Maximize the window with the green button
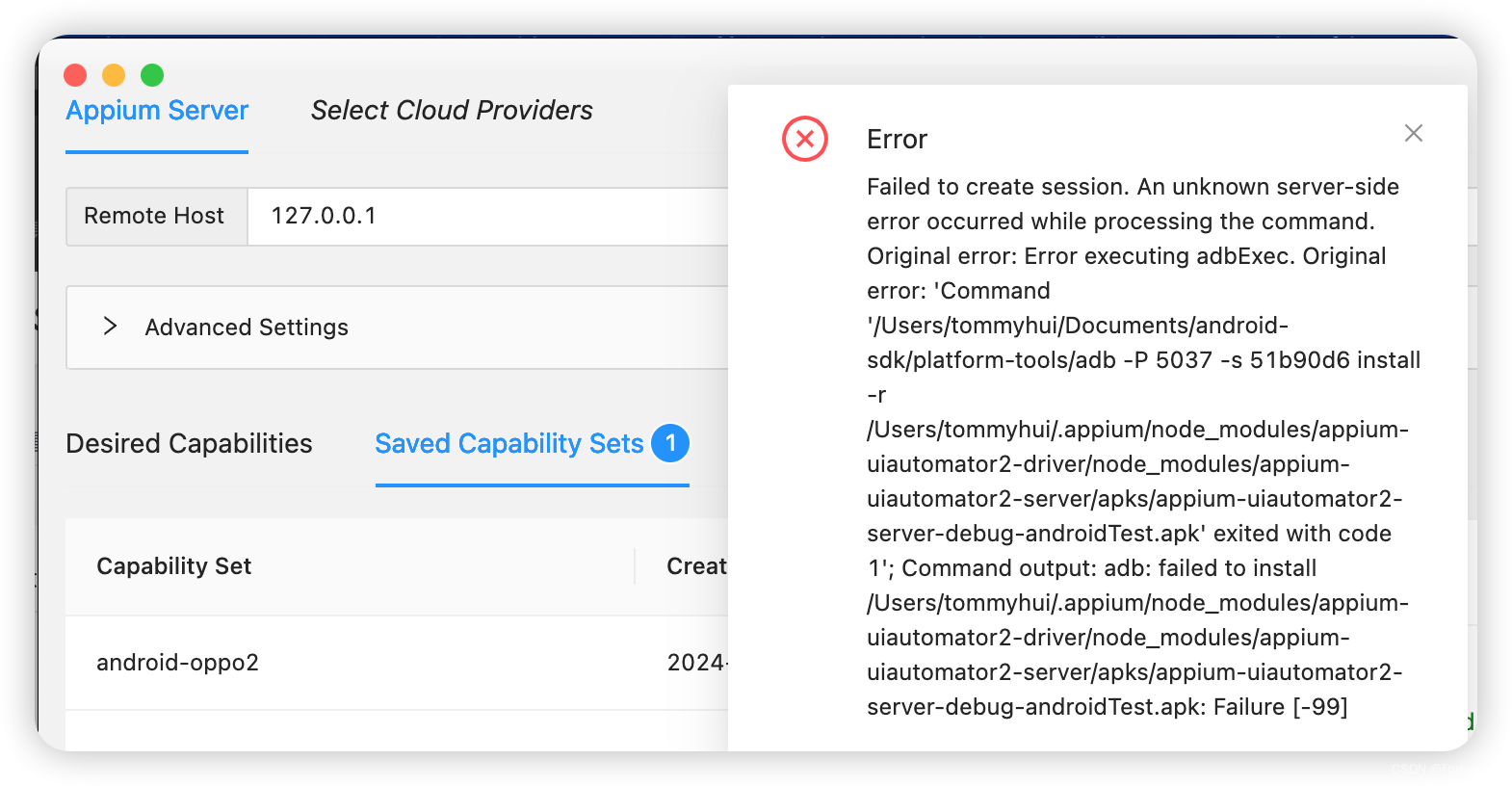 pos(152,75)
